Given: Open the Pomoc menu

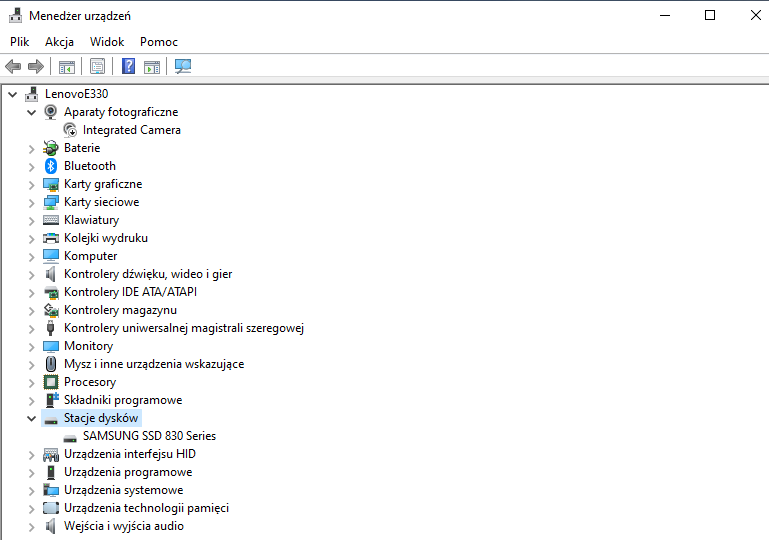Looking at the screenshot, I should 159,42.
